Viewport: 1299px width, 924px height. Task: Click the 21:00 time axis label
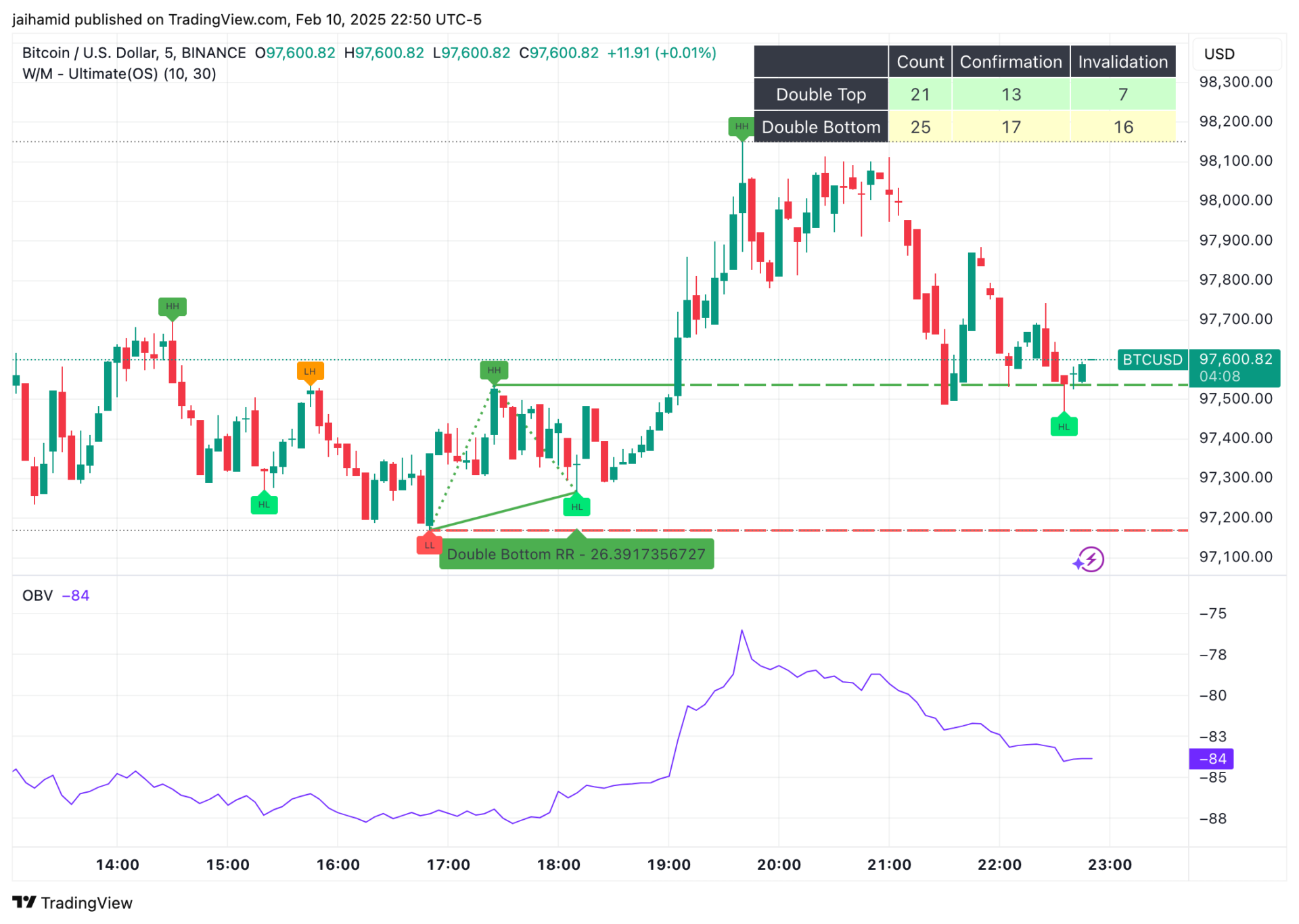(889, 864)
